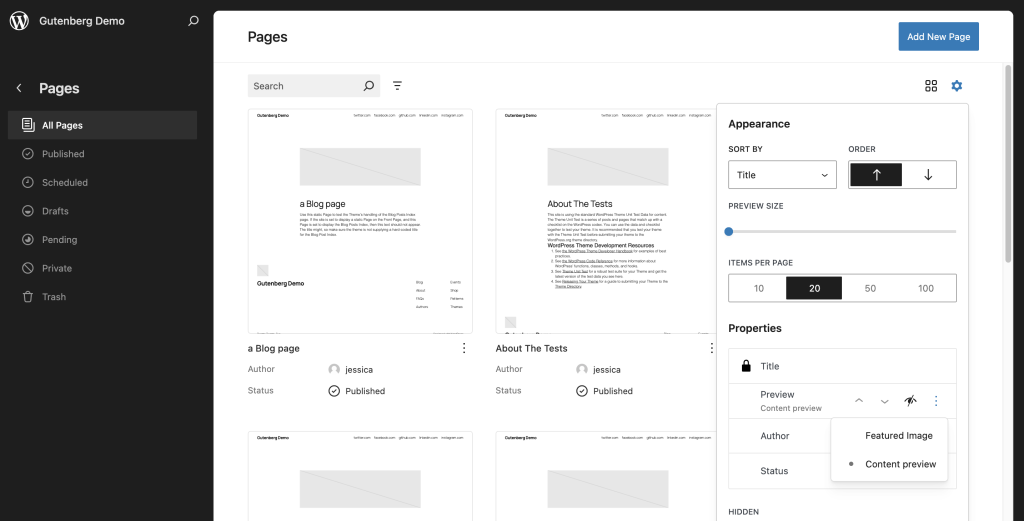1024x521 pixels.
Task: Switch layout via the grid icon
Action: pos(931,86)
